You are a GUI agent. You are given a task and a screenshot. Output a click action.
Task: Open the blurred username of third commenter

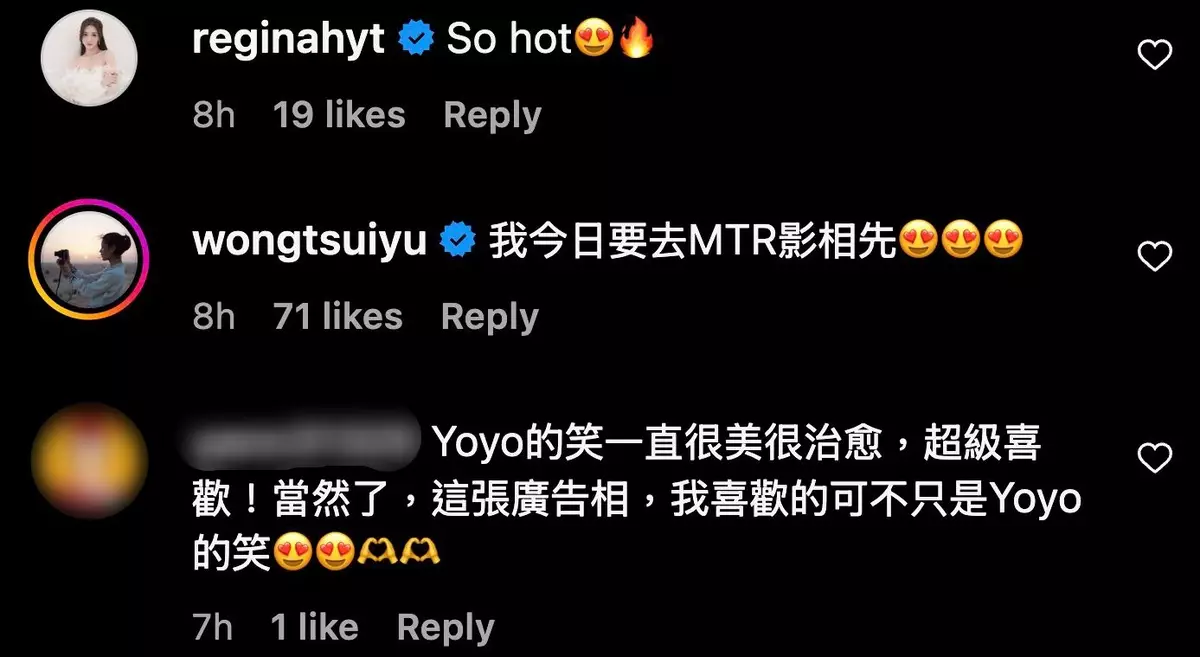pyautogui.click(x=308, y=442)
